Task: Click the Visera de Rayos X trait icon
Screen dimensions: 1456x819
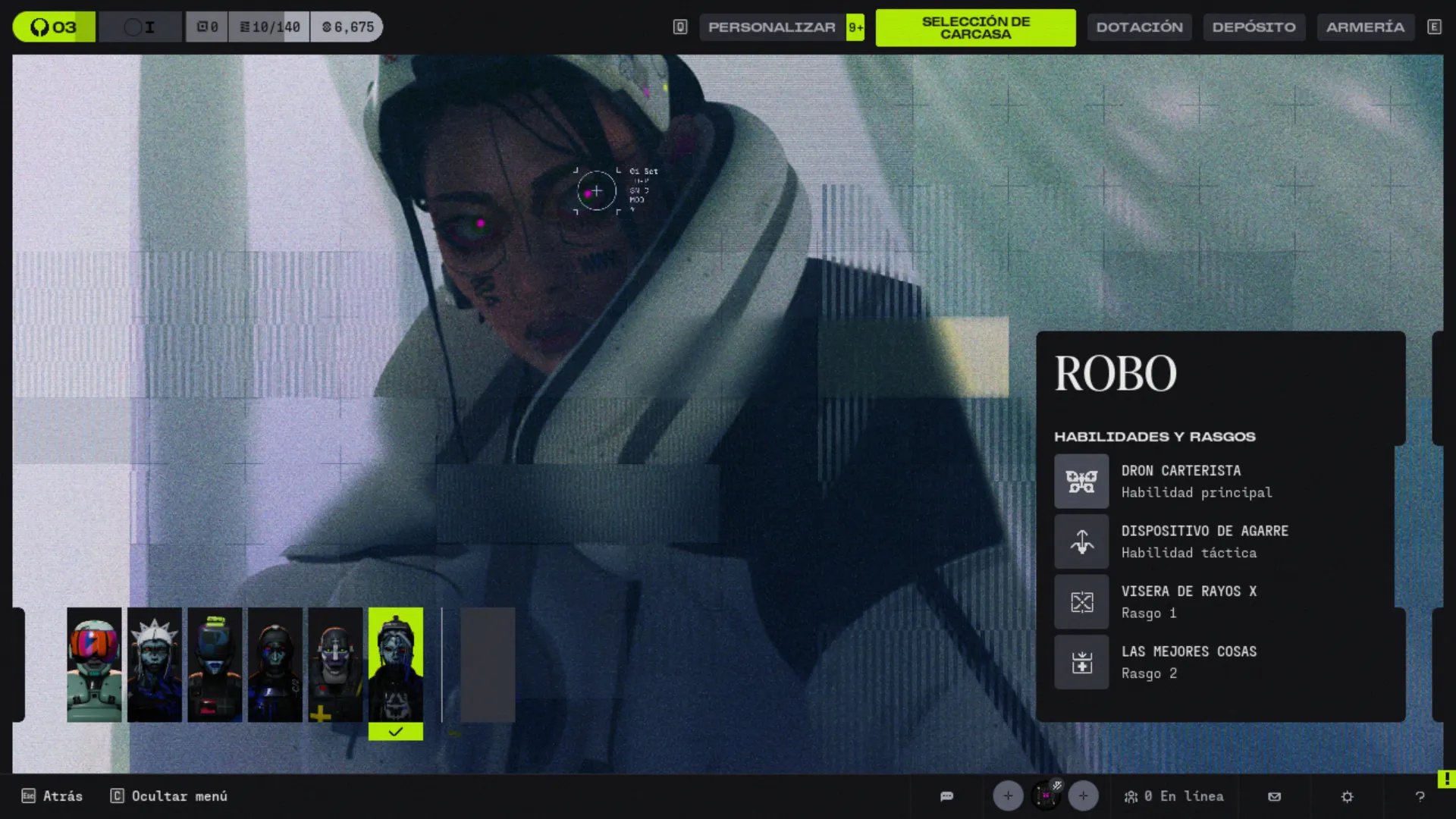Action: pos(1081,602)
